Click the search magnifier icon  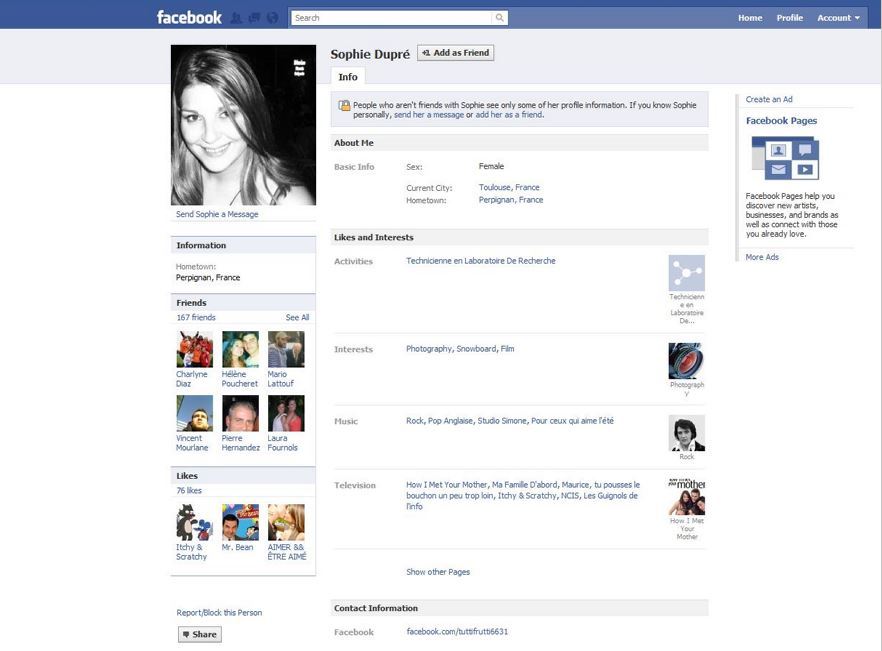499,18
